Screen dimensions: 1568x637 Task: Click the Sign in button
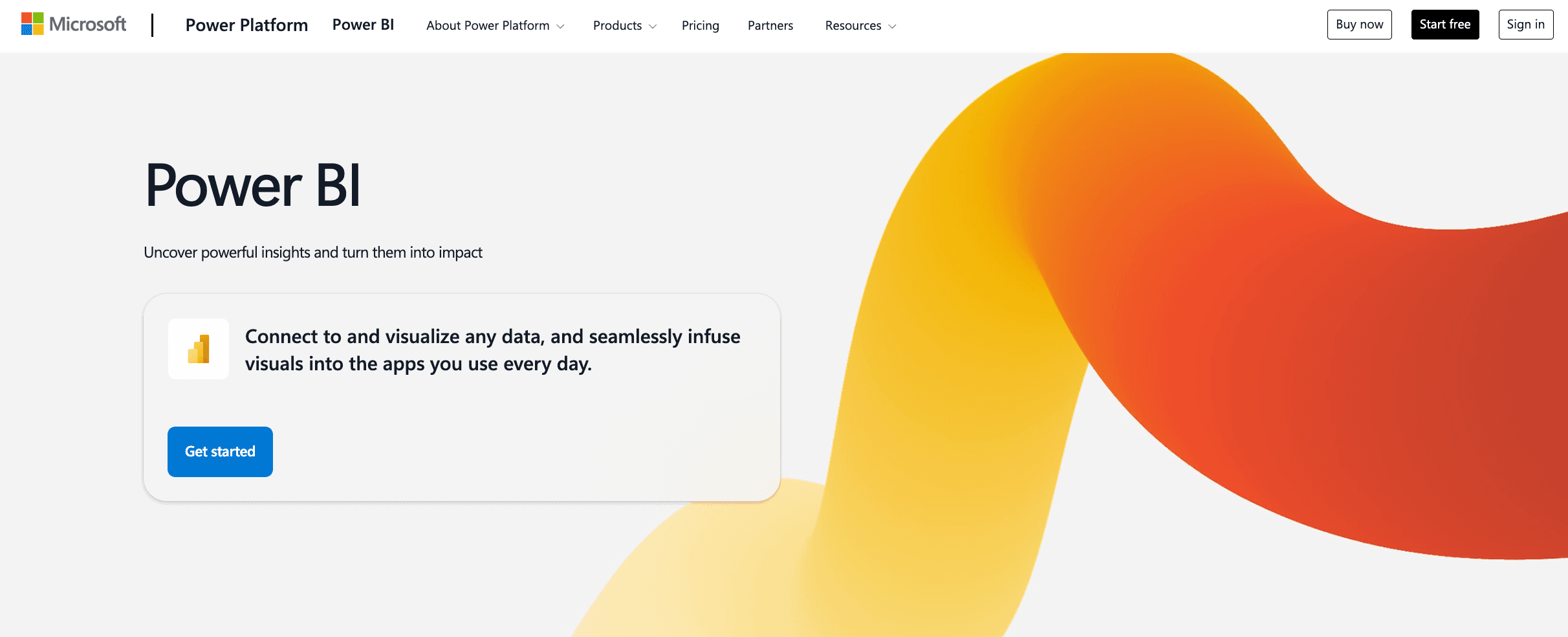click(1525, 25)
